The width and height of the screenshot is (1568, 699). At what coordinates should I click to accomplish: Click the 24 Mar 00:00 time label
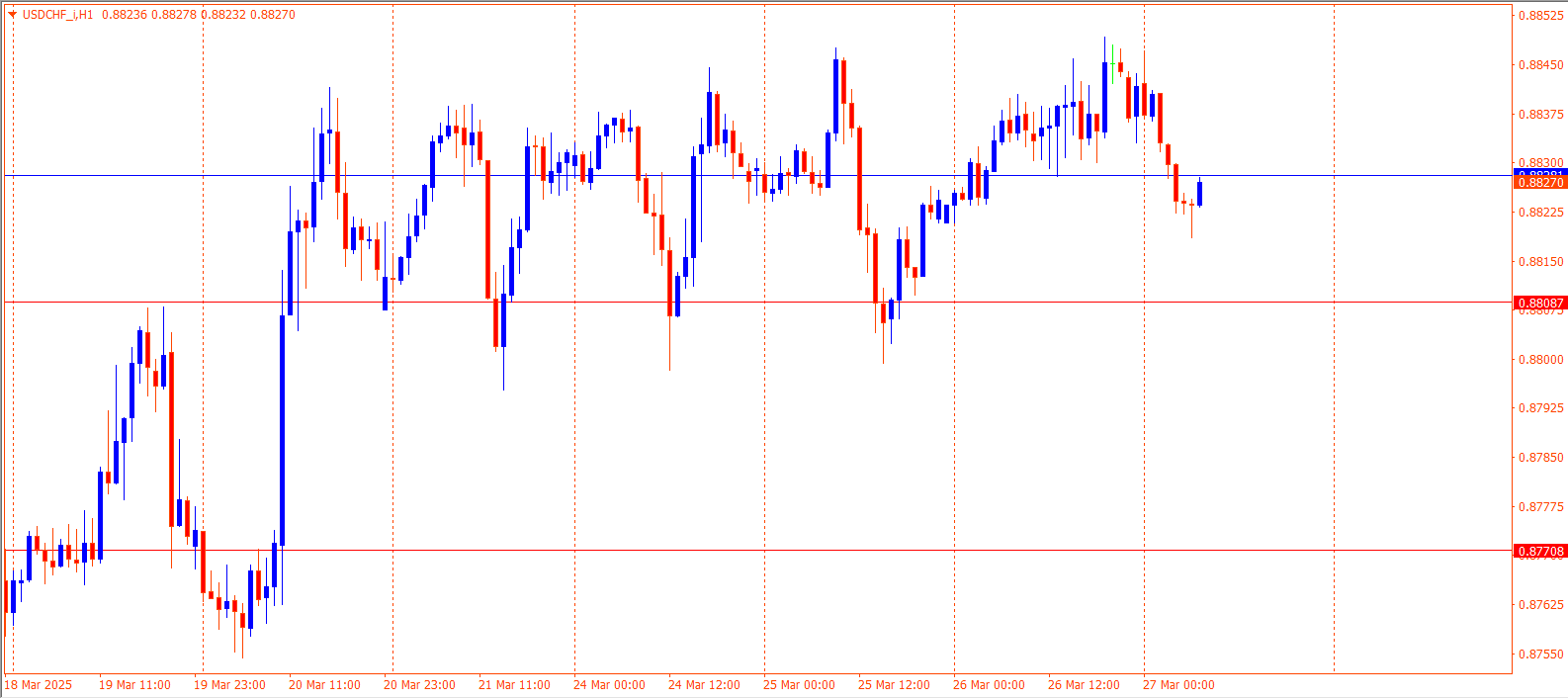(x=609, y=685)
